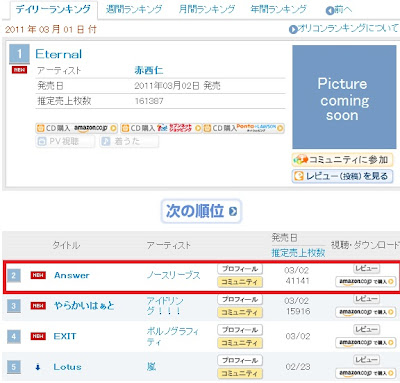This screenshot has height=383, width=400.
Task: Open オリコンランキングについて link
Action: coord(344,29)
